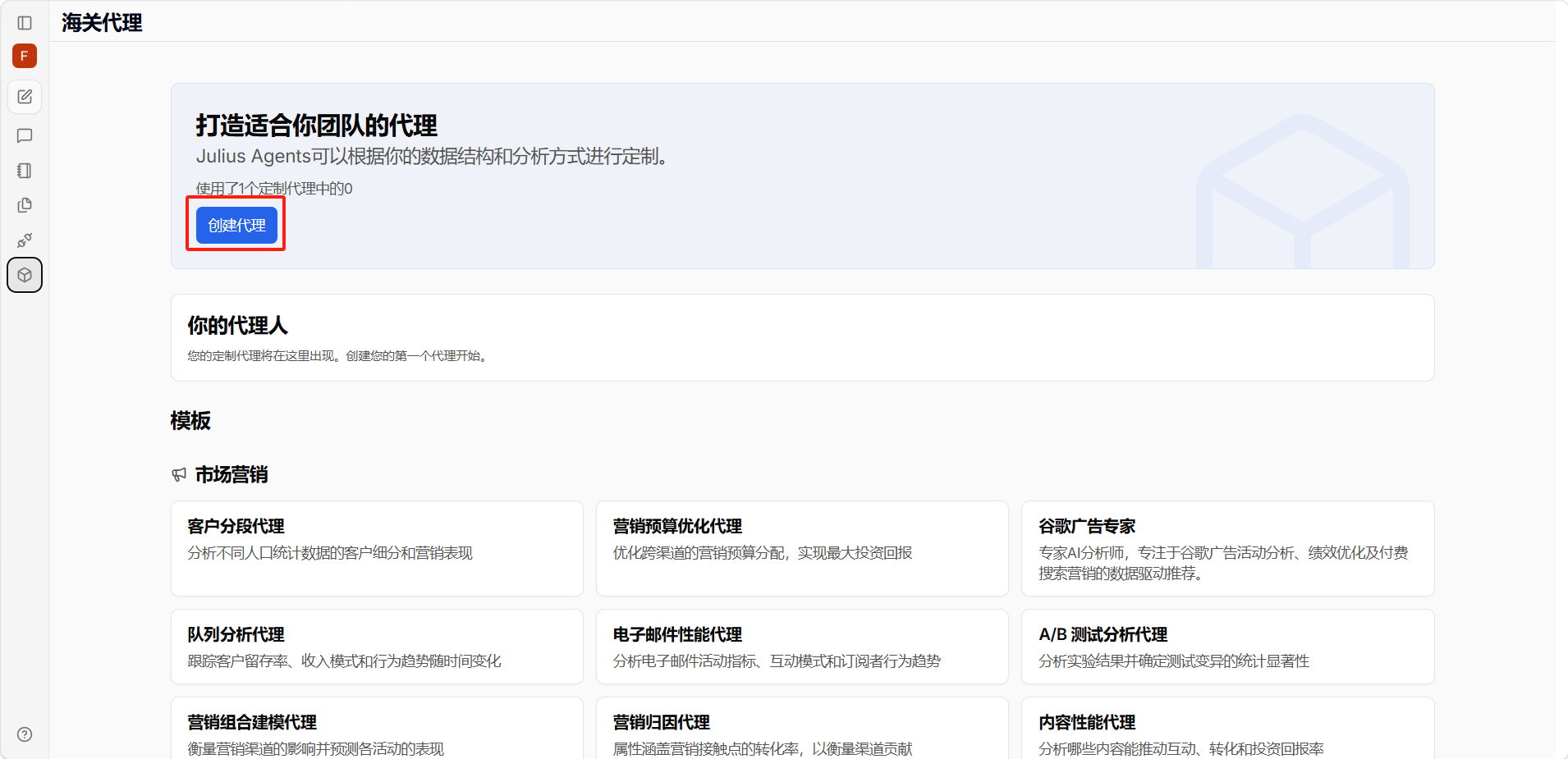Open the 电子邮件性能代理 template card
The image size is (1568, 759).
coord(802,647)
